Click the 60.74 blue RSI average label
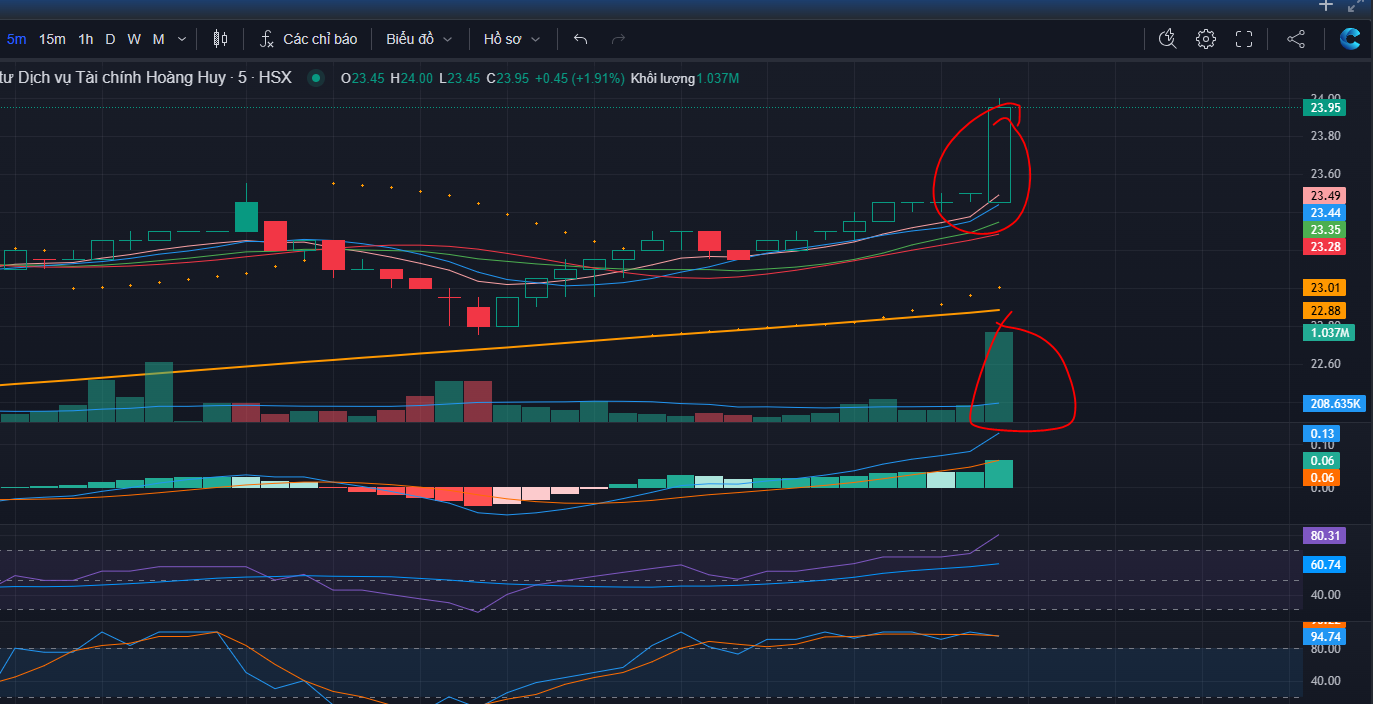This screenshot has height=704, width=1373. click(x=1325, y=565)
